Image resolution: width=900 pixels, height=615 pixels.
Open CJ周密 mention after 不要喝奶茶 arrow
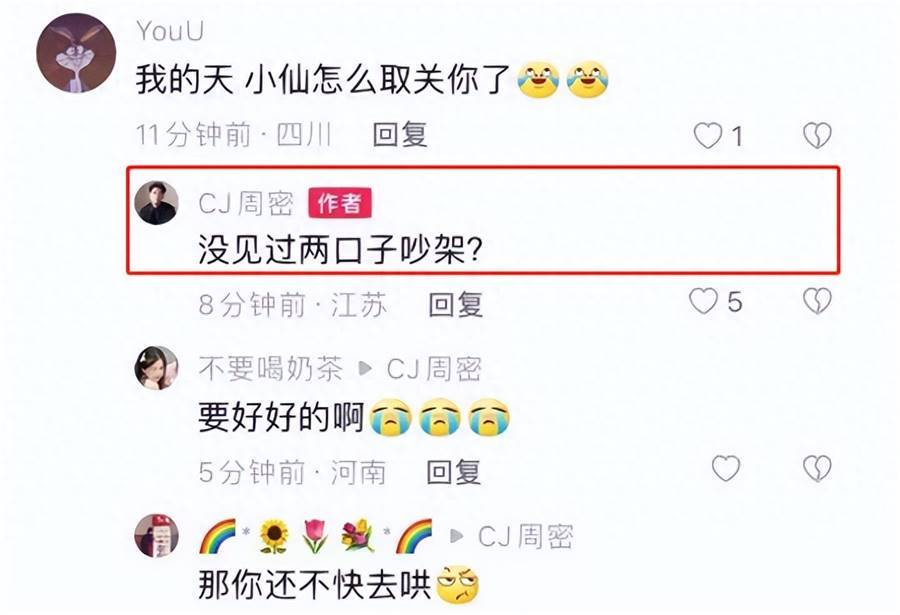tap(434, 368)
